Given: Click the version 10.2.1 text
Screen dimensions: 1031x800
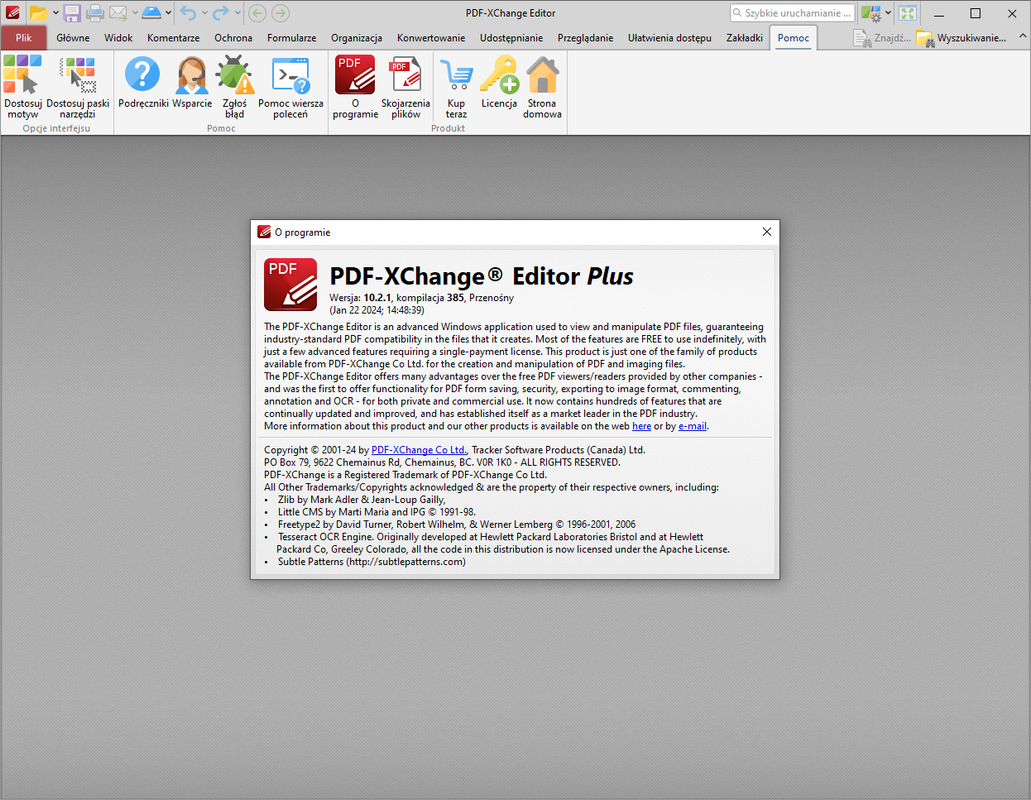Looking at the screenshot, I should 377,298.
